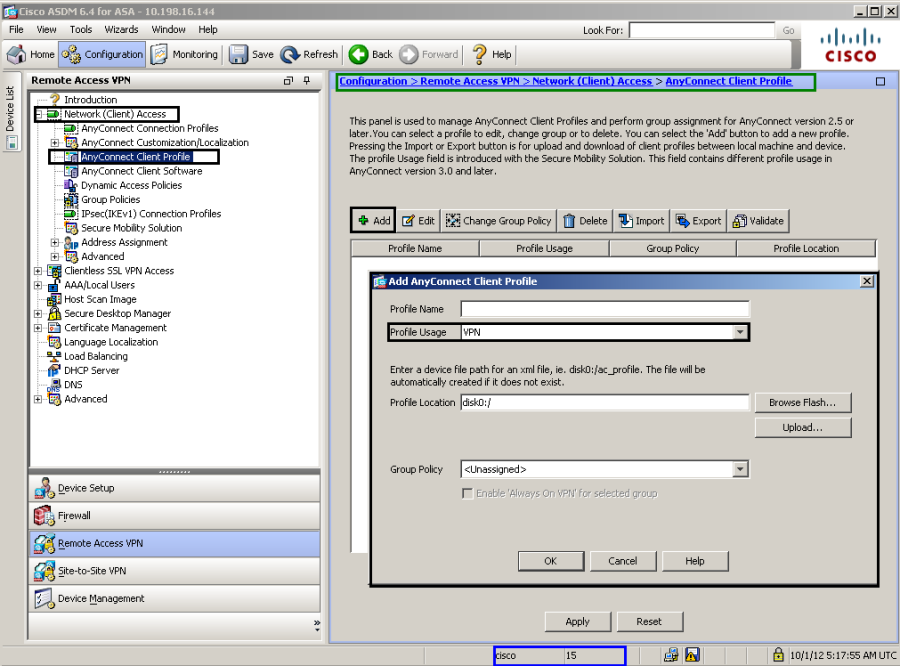The height and width of the screenshot is (666, 900).
Task: Open the Profile Usage dropdown
Action: pyautogui.click(x=740, y=332)
